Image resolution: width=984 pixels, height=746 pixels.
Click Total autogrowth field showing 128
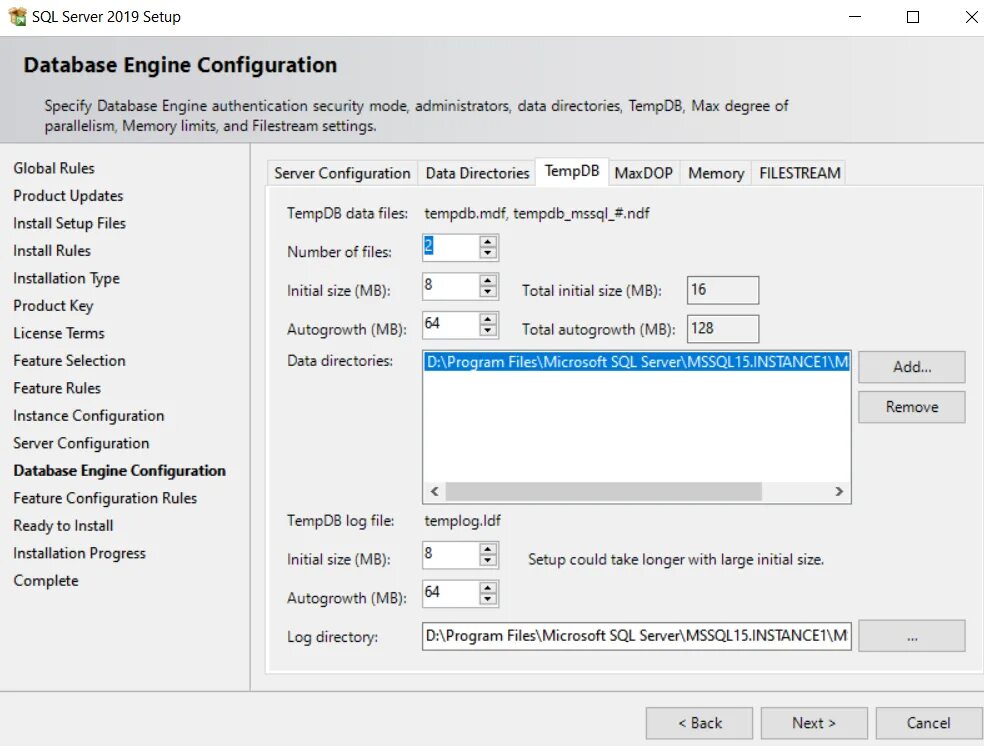[723, 329]
